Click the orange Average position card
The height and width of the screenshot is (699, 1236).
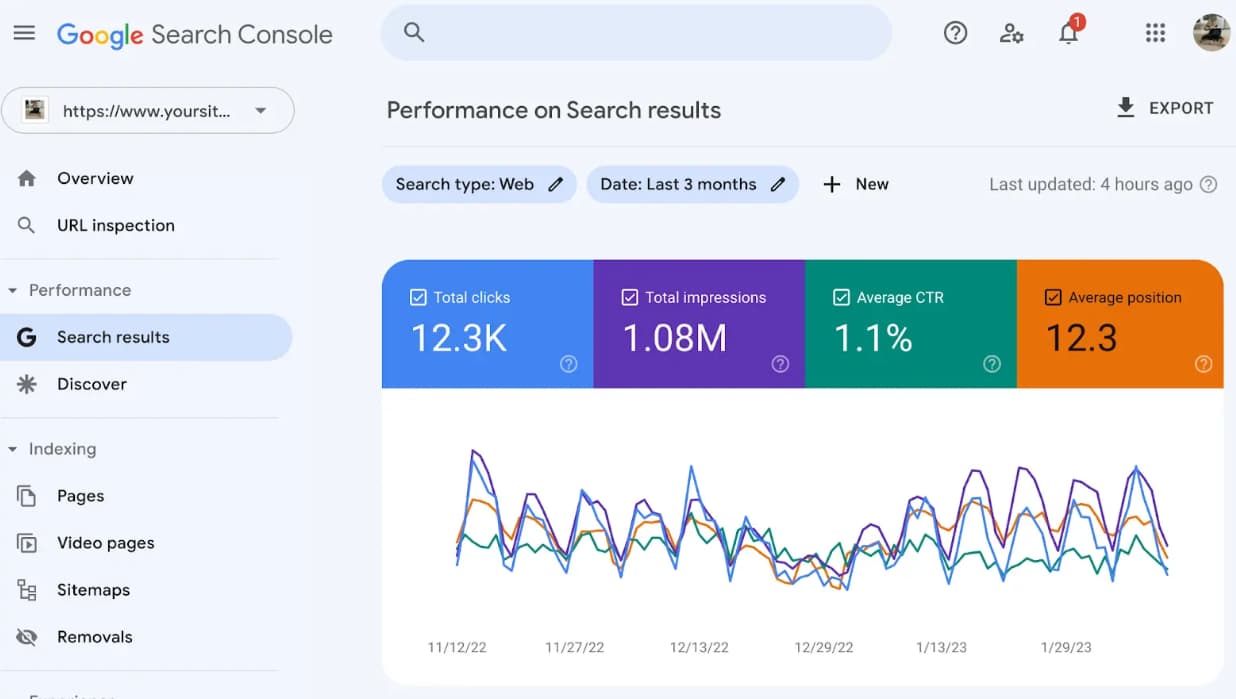point(1120,324)
